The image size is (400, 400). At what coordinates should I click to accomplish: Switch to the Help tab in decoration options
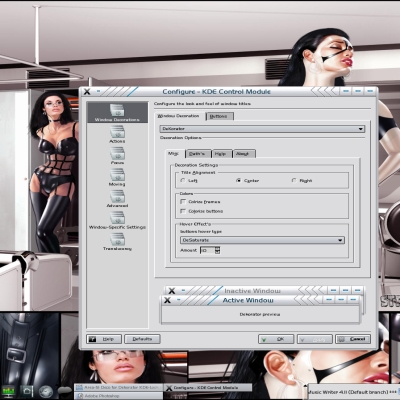tap(221, 154)
